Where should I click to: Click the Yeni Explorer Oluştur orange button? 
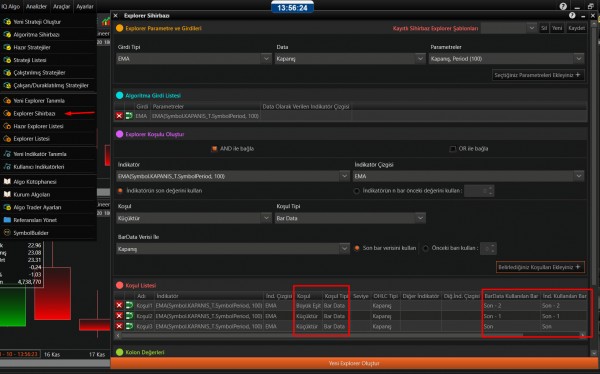tap(354, 363)
